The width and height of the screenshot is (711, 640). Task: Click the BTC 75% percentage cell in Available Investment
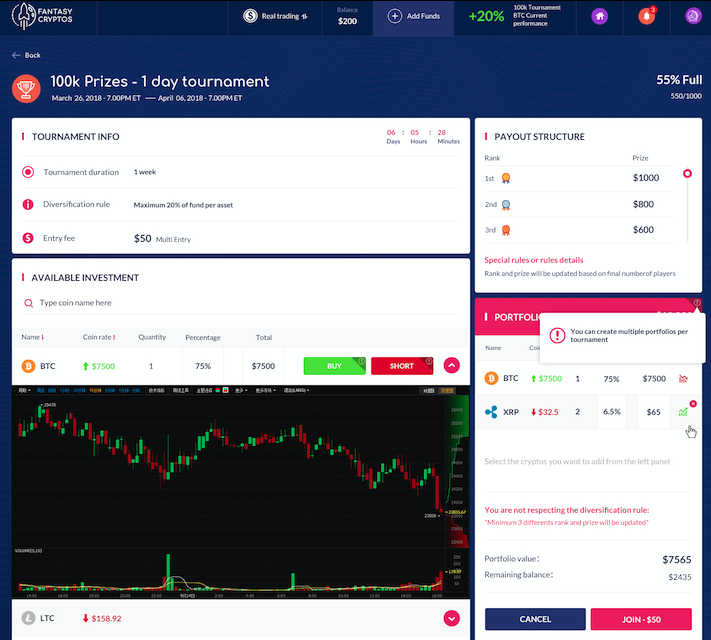[203, 366]
